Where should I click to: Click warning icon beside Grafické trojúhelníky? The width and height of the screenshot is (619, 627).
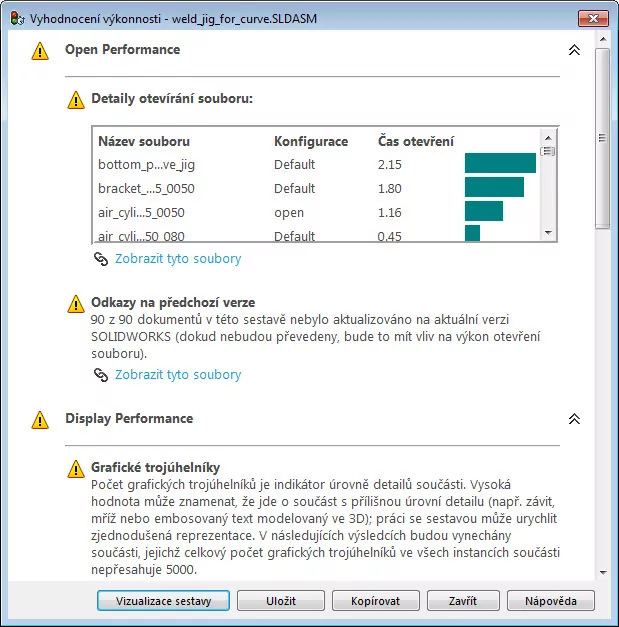click(76, 468)
